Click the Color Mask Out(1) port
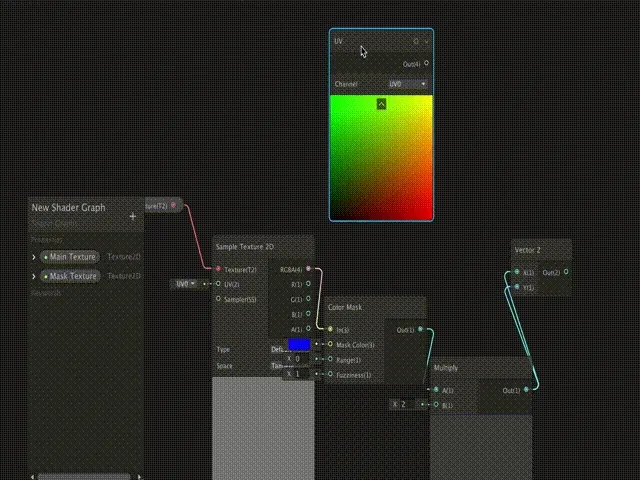Screen dimensions: 640x480 [420, 329]
